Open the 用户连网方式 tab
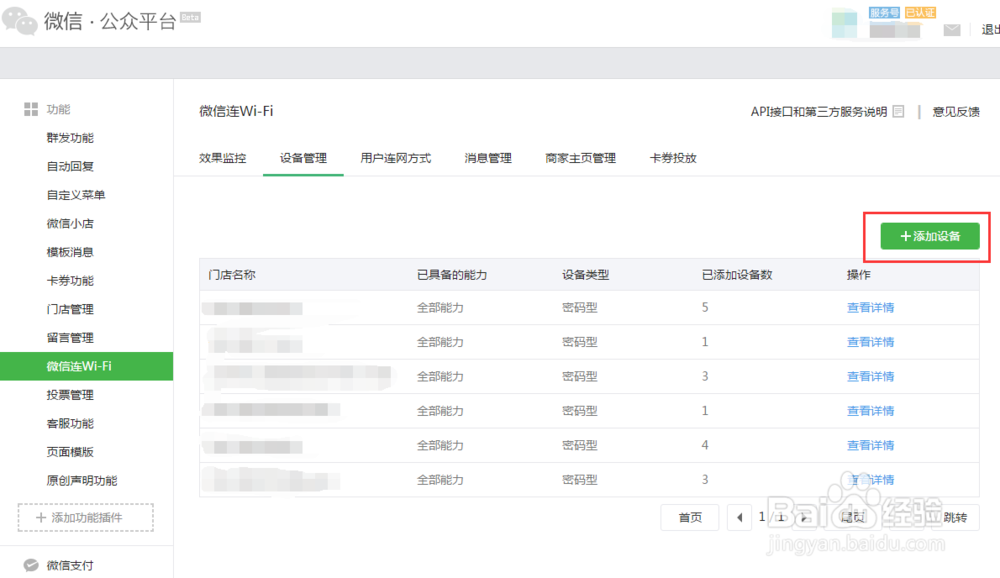 point(395,158)
